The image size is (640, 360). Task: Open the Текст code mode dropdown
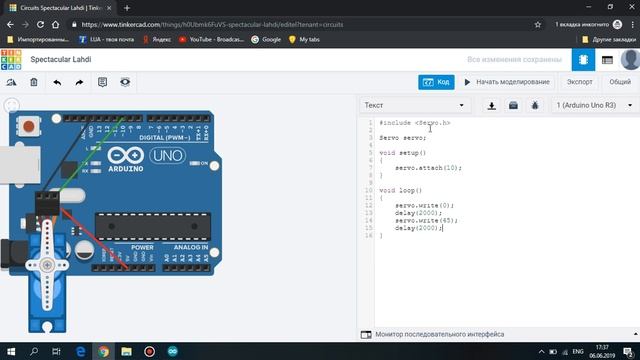(415, 105)
